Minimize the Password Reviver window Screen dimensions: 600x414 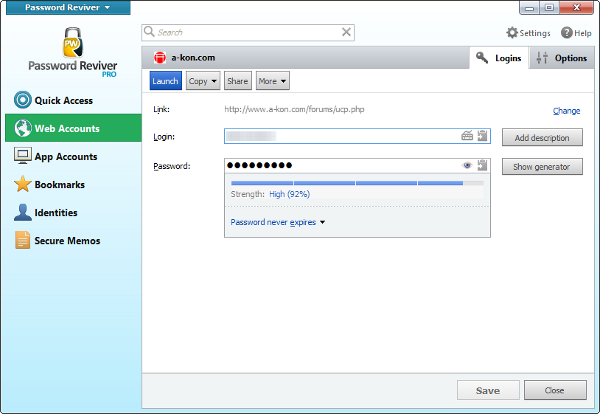[530, 8]
